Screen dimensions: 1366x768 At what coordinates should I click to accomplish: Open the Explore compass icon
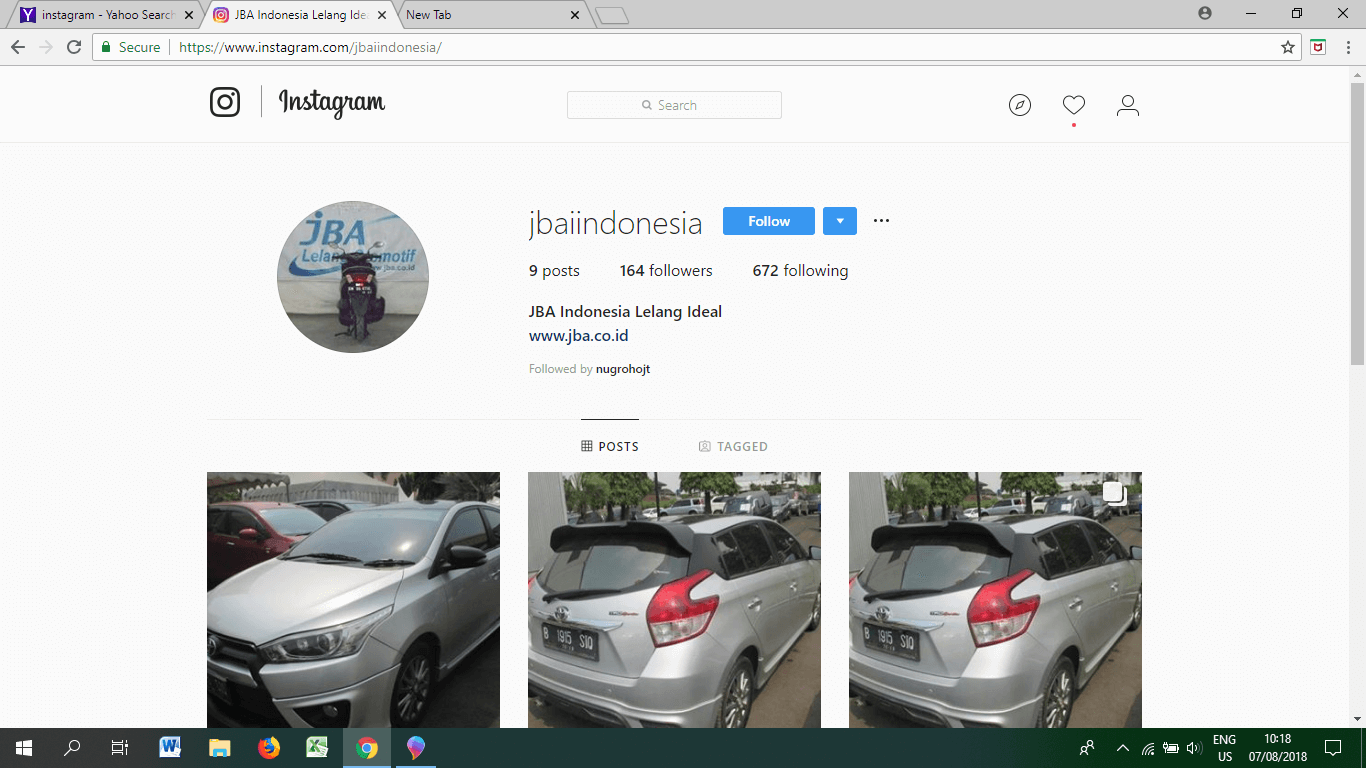(1019, 105)
